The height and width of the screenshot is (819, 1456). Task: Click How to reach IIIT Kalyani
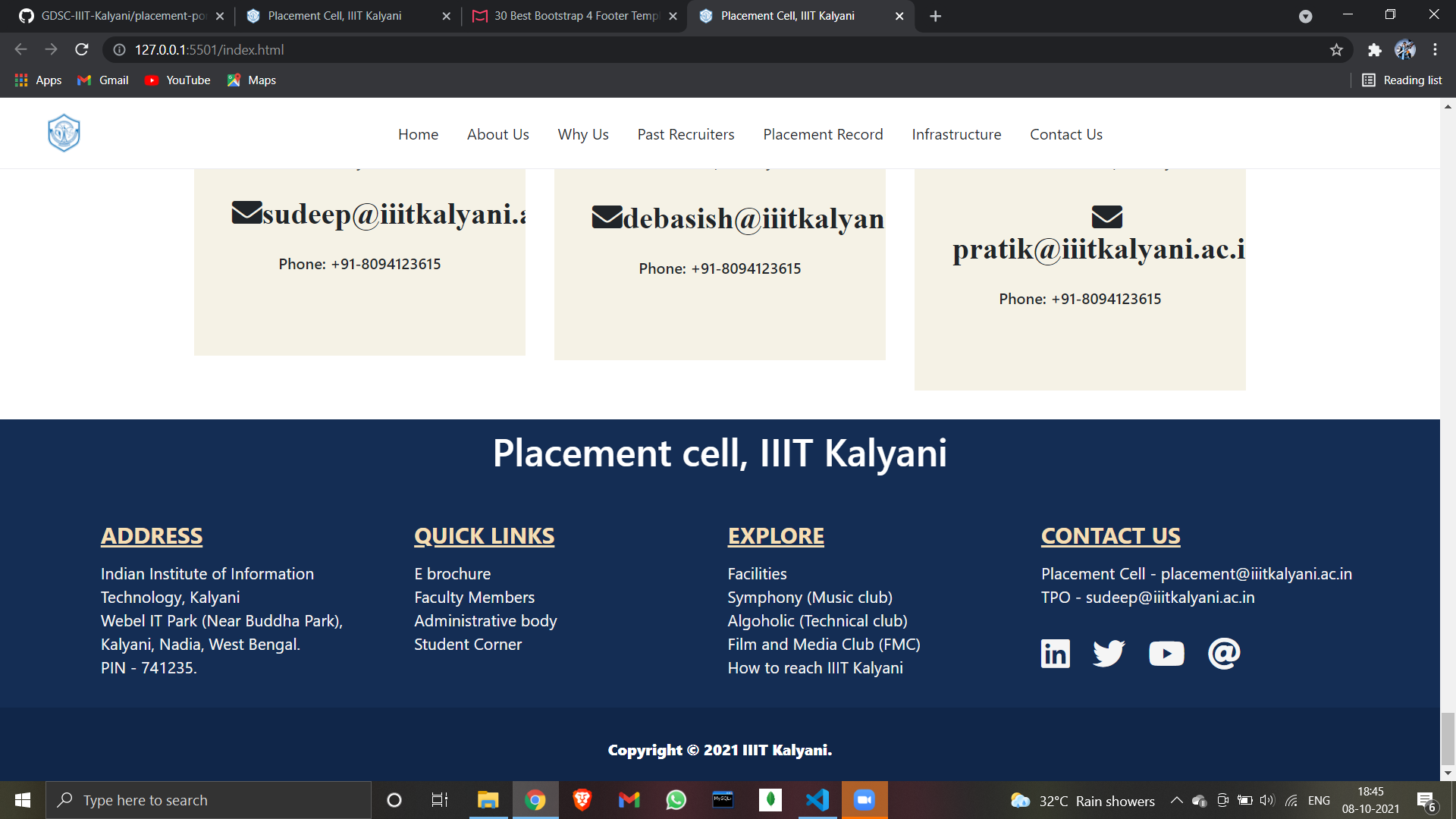(x=814, y=667)
